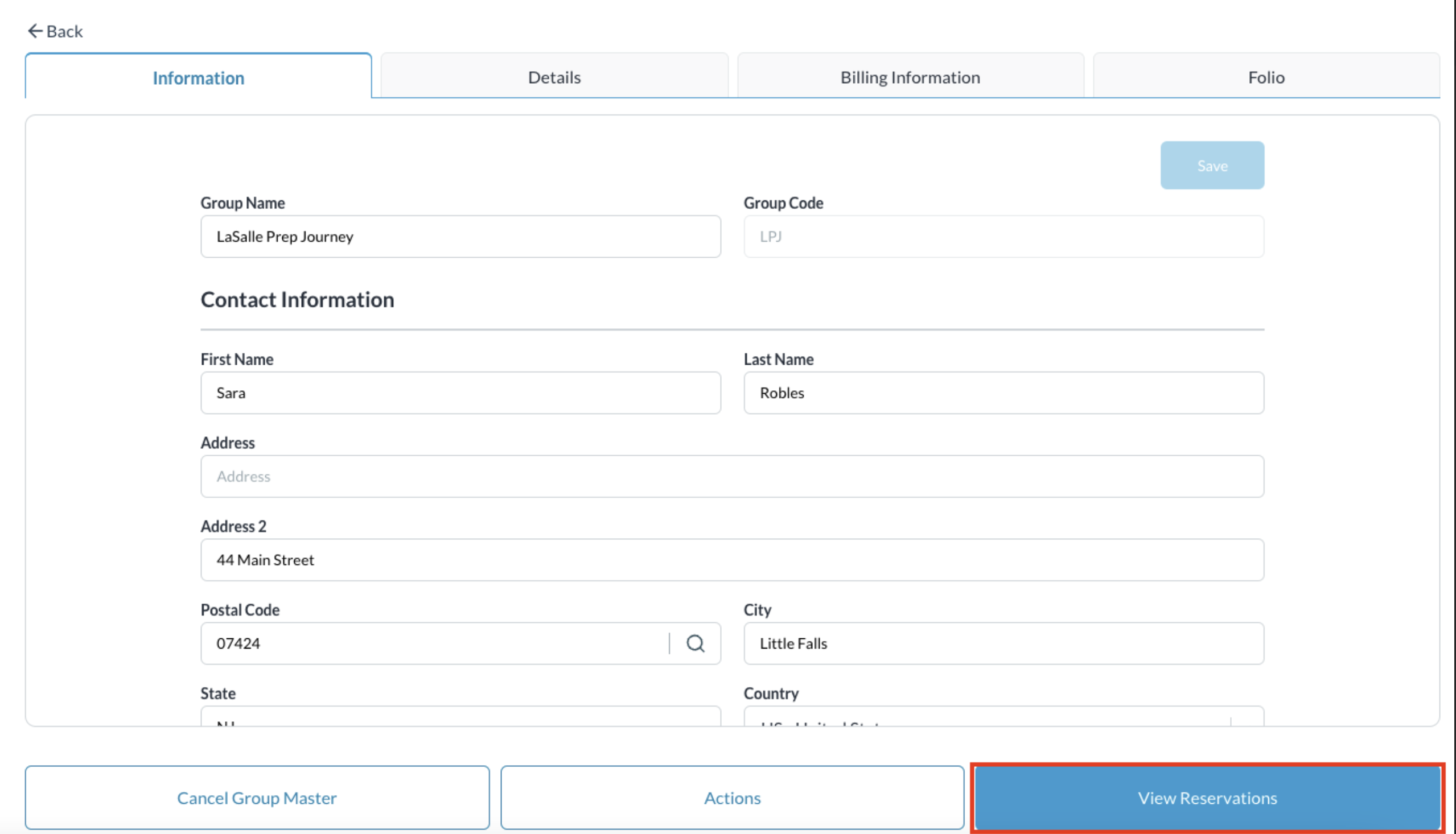Click the Back arrow icon

coord(35,31)
